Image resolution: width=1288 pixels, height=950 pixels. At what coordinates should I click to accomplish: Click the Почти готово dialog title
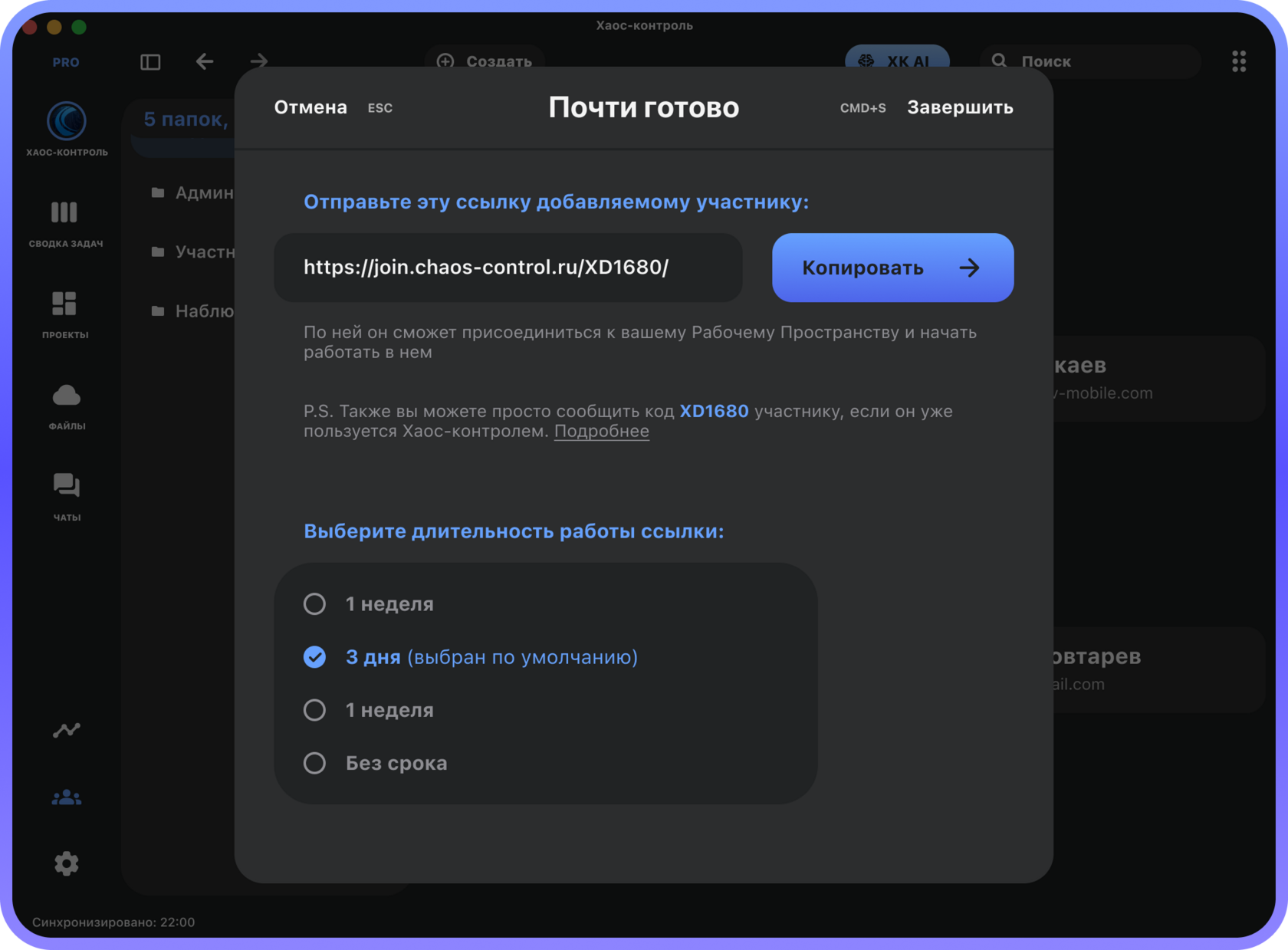point(644,107)
